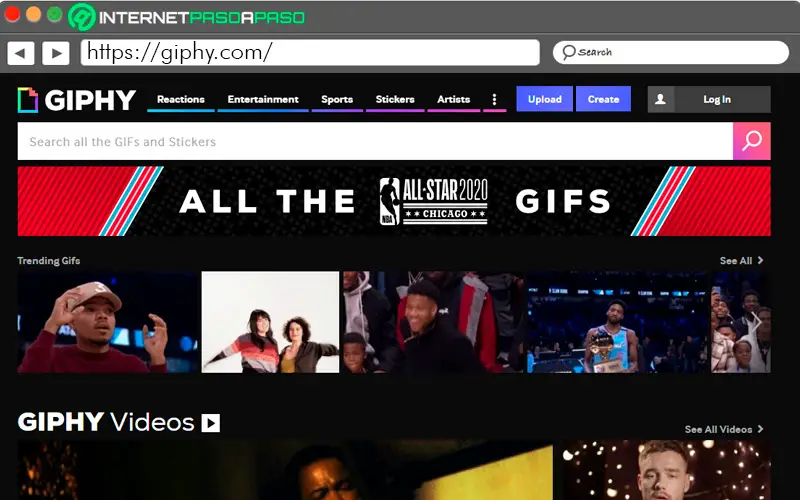Viewport: 800px width, 500px height.
Task: Open the GIF of player holding trophy
Action: click(x=617, y=322)
